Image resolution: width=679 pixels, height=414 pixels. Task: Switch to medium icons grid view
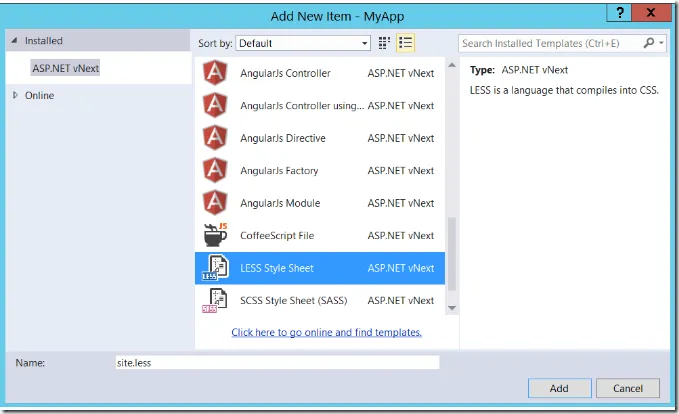[383, 43]
